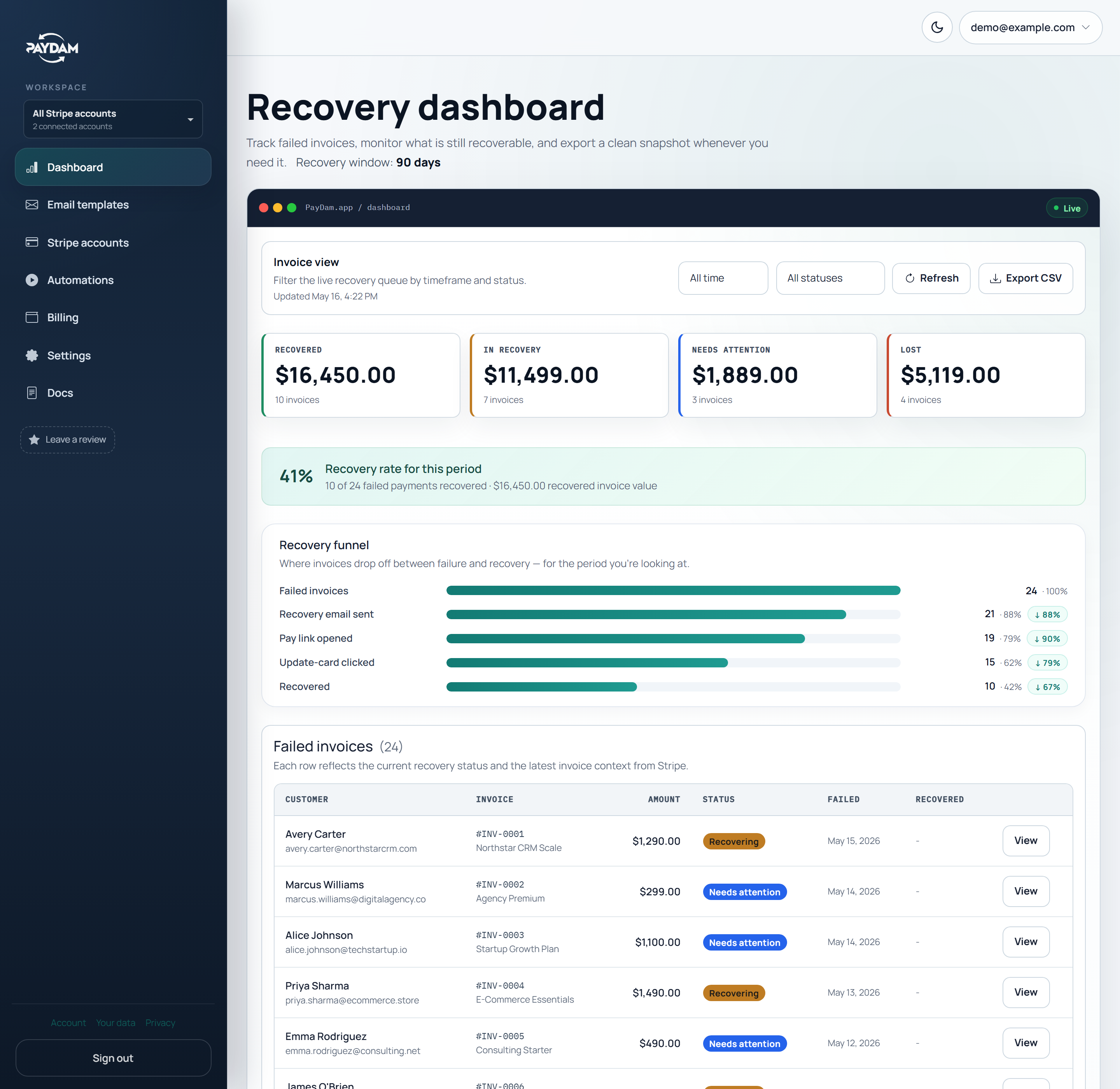1120x1089 pixels.
Task: Click the Refresh circular arrow icon
Action: click(x=910, y=278)
